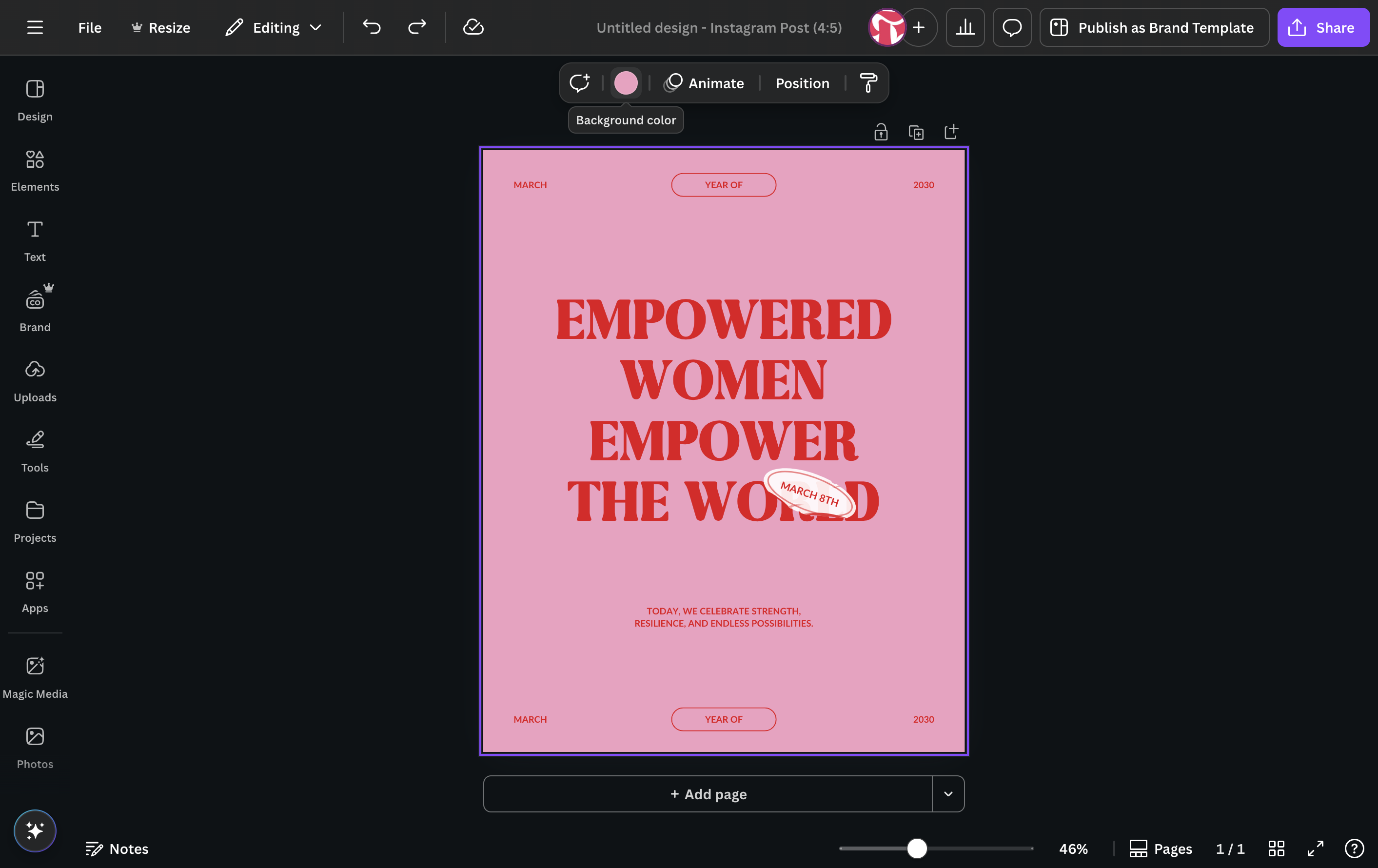Open the pink background color swatch
Image resolution: width=1378 pixels, height=868 pixels.
tap(626, 83)
